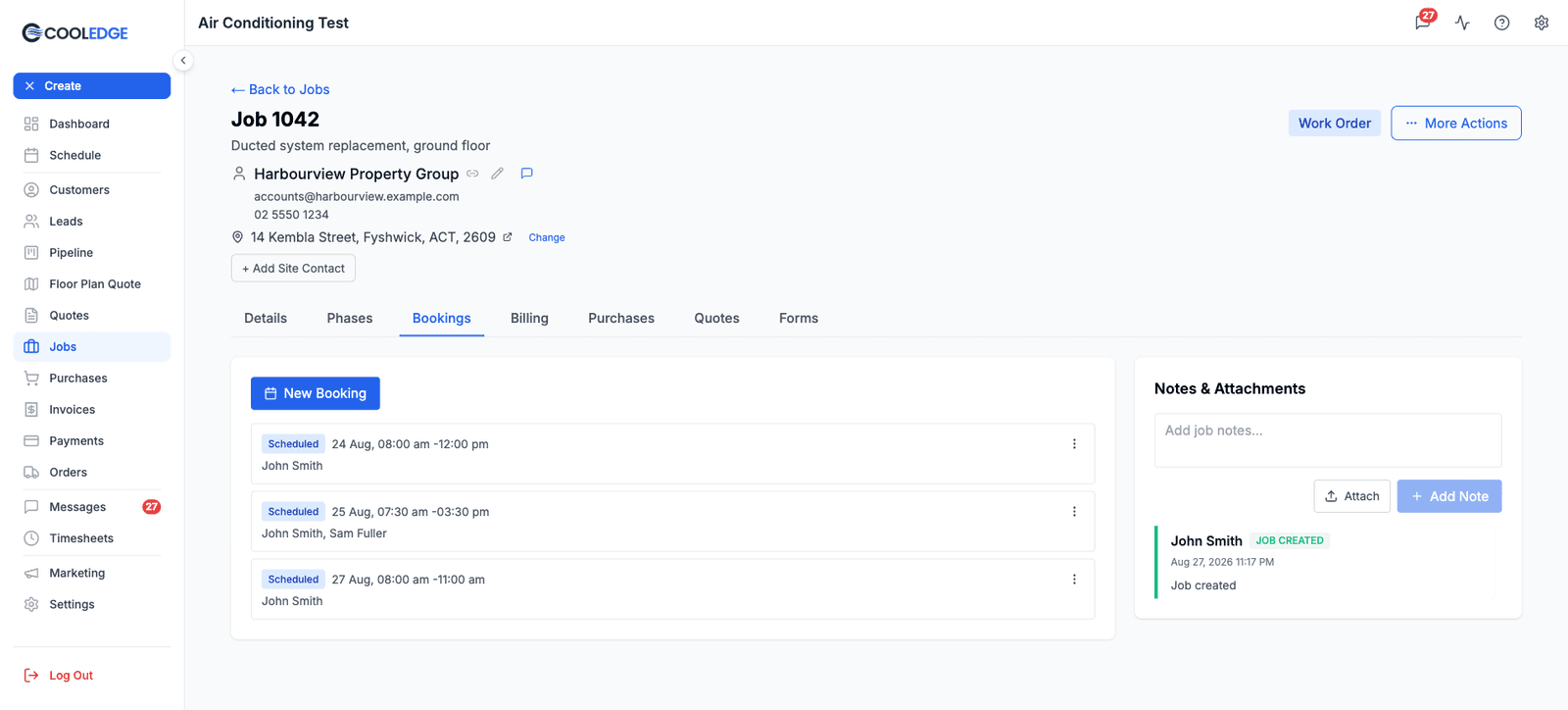Open options menu for 25 Aug booking

click(1074, 512)
